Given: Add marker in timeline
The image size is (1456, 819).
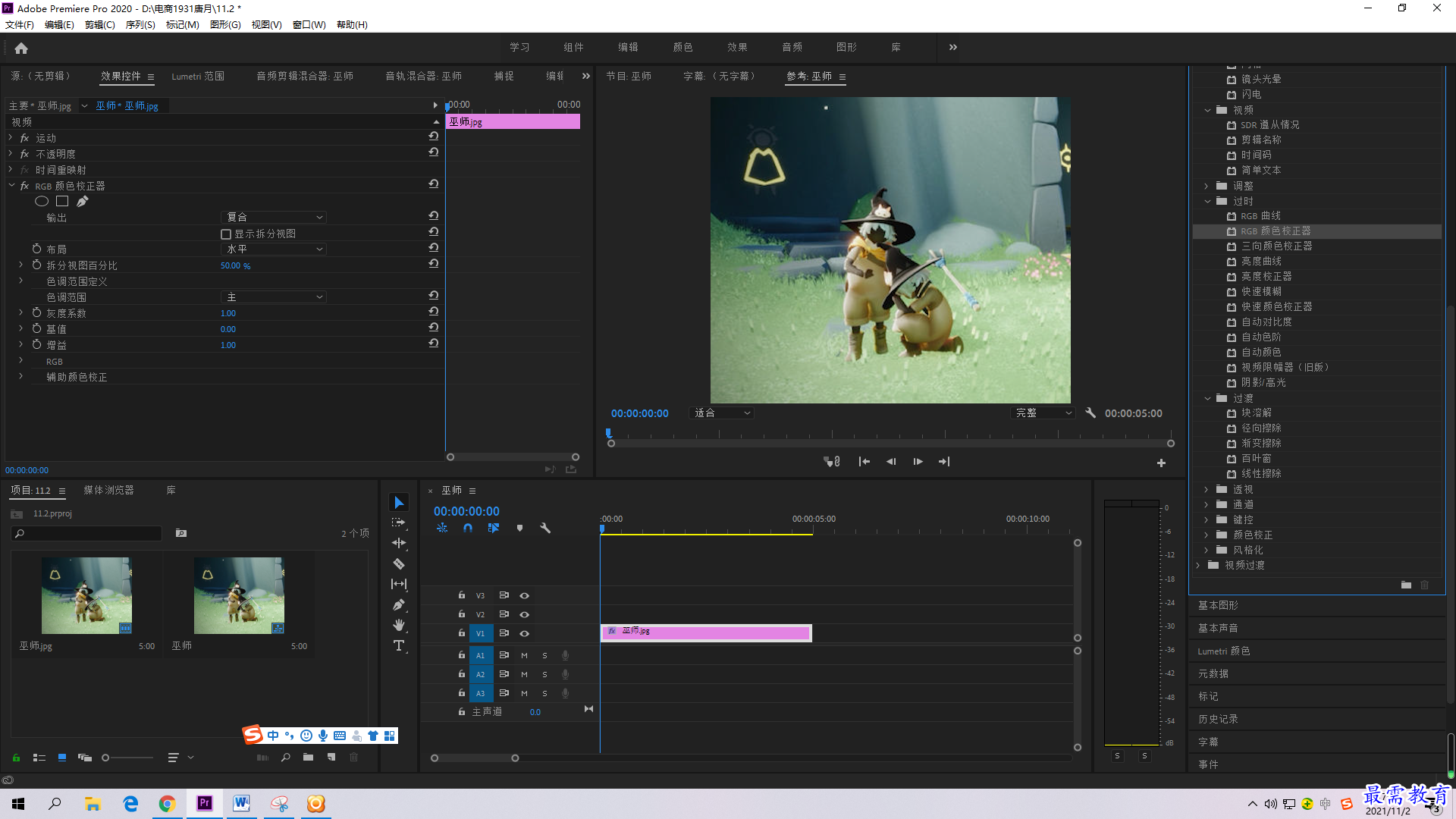Looking at the screenshot, I should pos(519,529).
